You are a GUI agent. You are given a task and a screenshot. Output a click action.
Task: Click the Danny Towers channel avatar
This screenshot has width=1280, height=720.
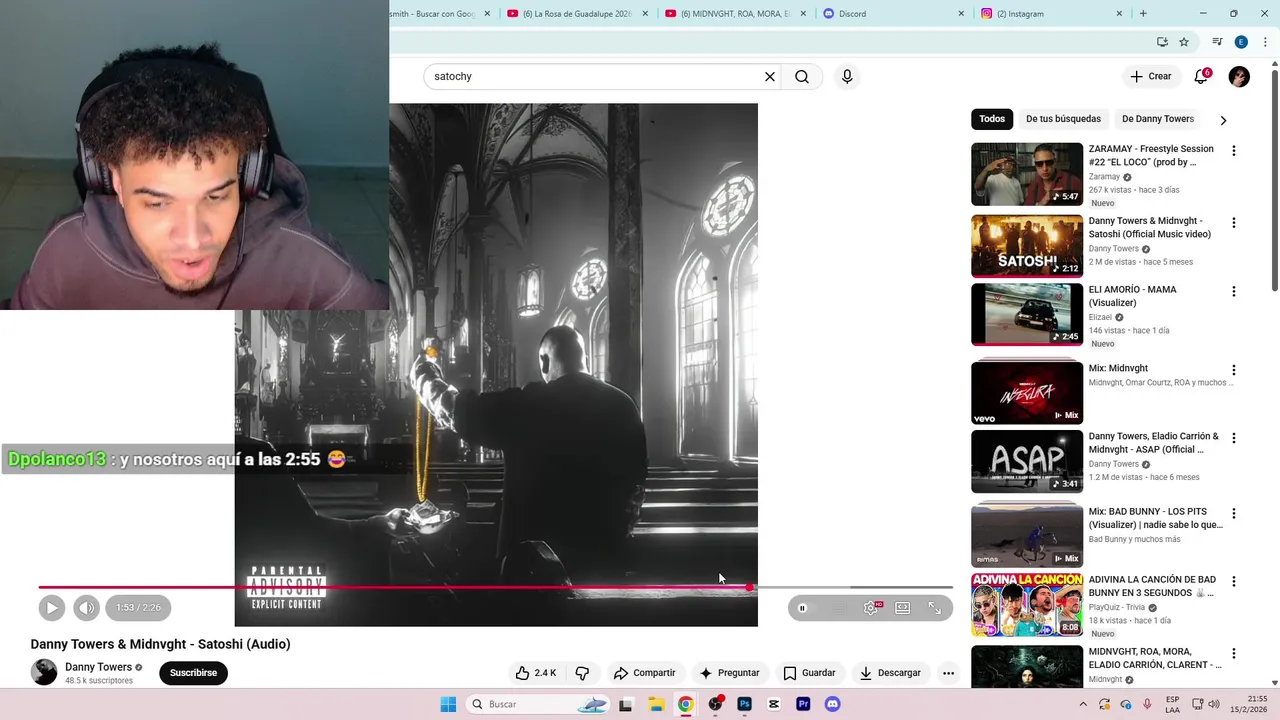[x=44, y=672]
